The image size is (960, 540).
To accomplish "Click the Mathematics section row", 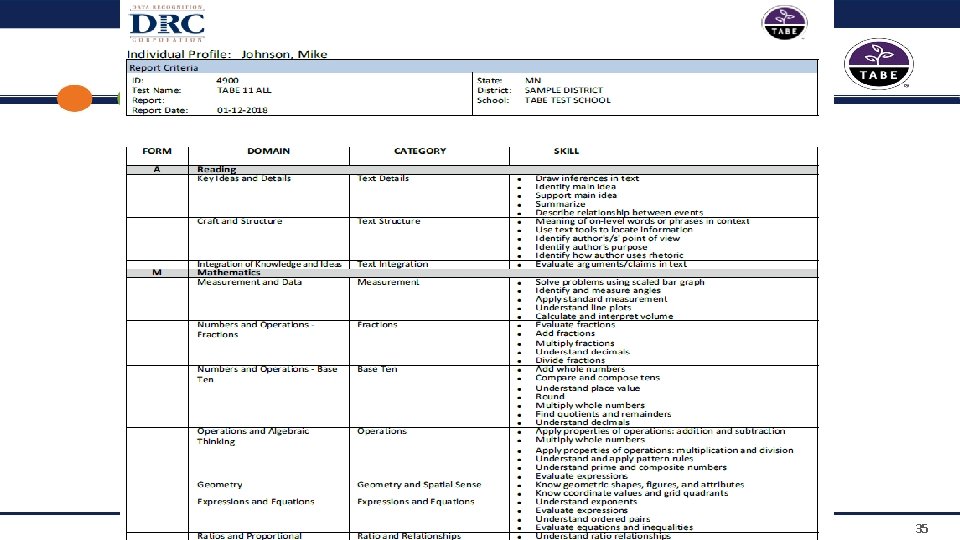I will point(472,272).
